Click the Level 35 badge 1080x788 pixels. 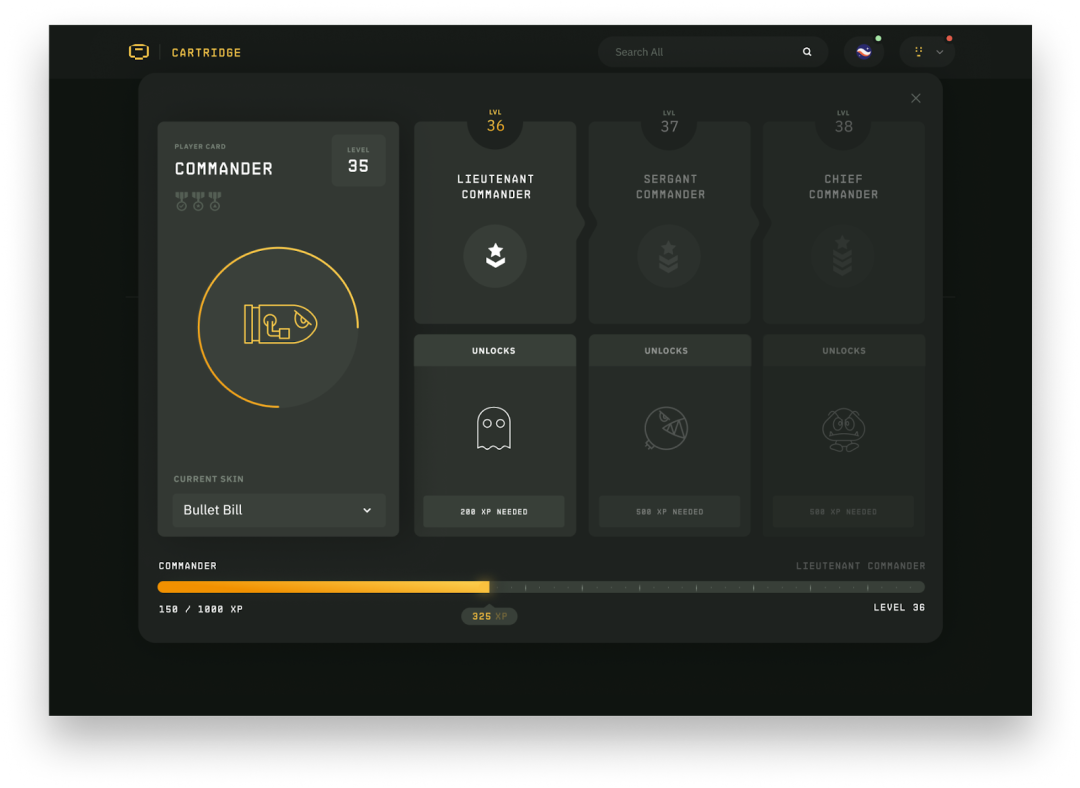(358, 160)
